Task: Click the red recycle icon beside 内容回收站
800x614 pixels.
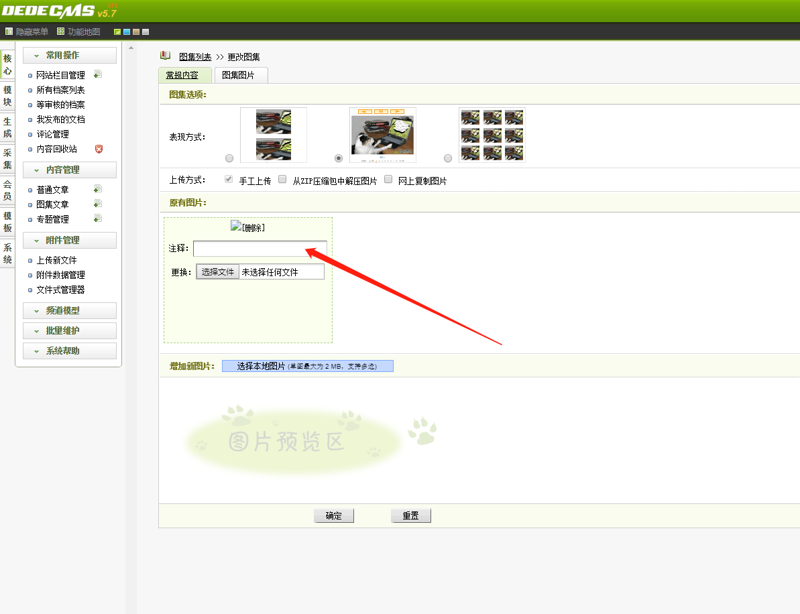Action: (x=99, y=149)
